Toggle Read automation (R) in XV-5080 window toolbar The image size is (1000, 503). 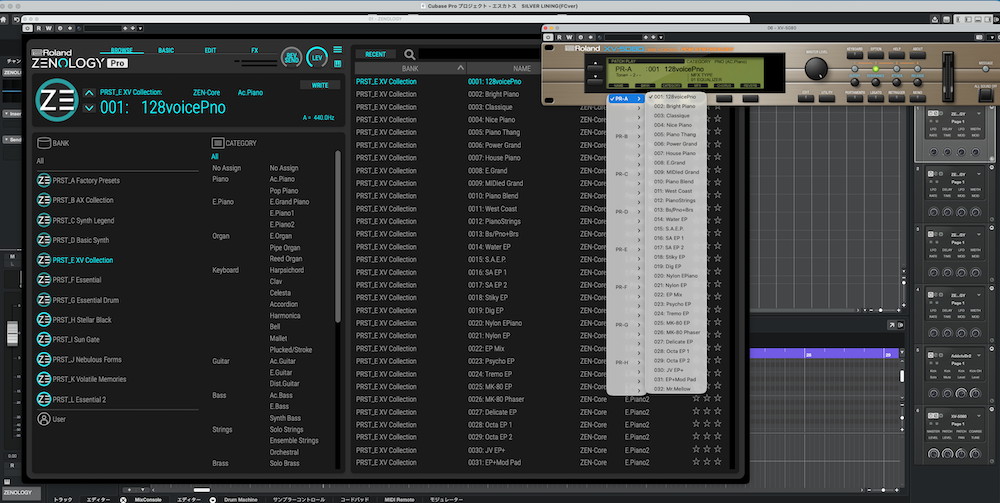click(x=559, y=37)
